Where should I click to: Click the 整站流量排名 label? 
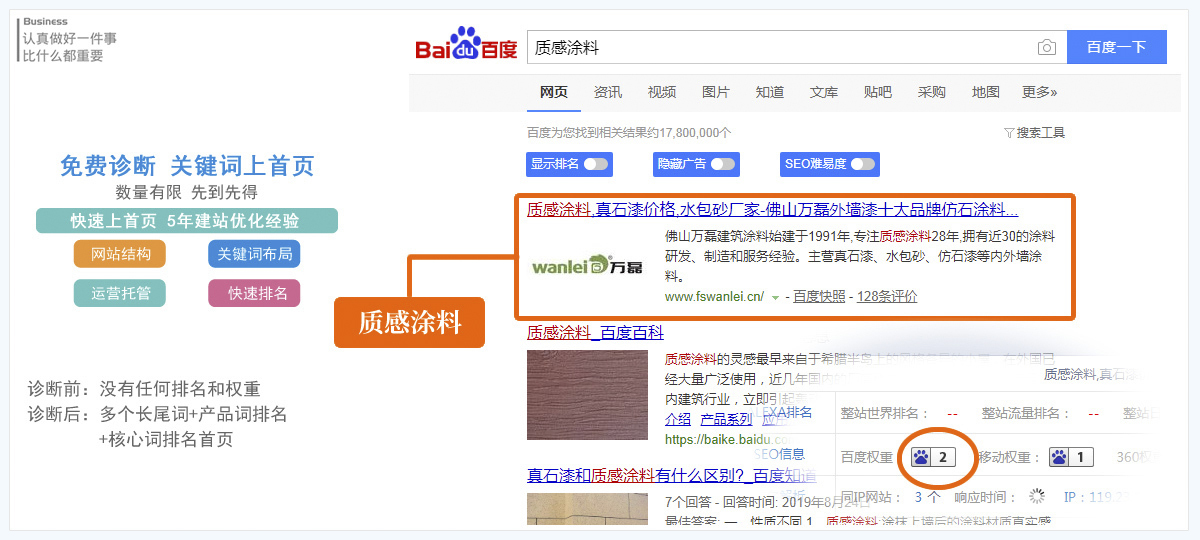pos(1026,413)
